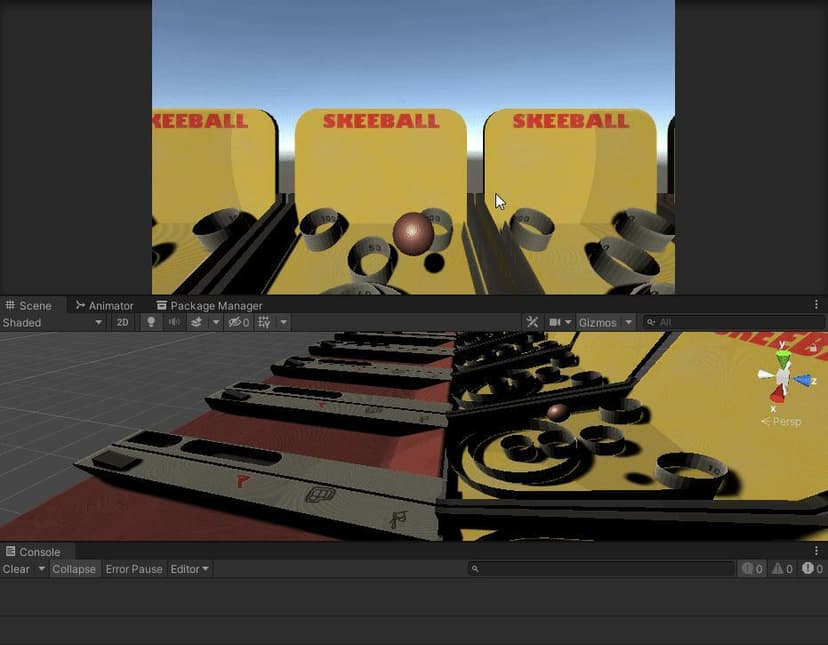828x645 pixels.
Task: Toggle scene lighting bulb icon
Action: click(151, 322)
